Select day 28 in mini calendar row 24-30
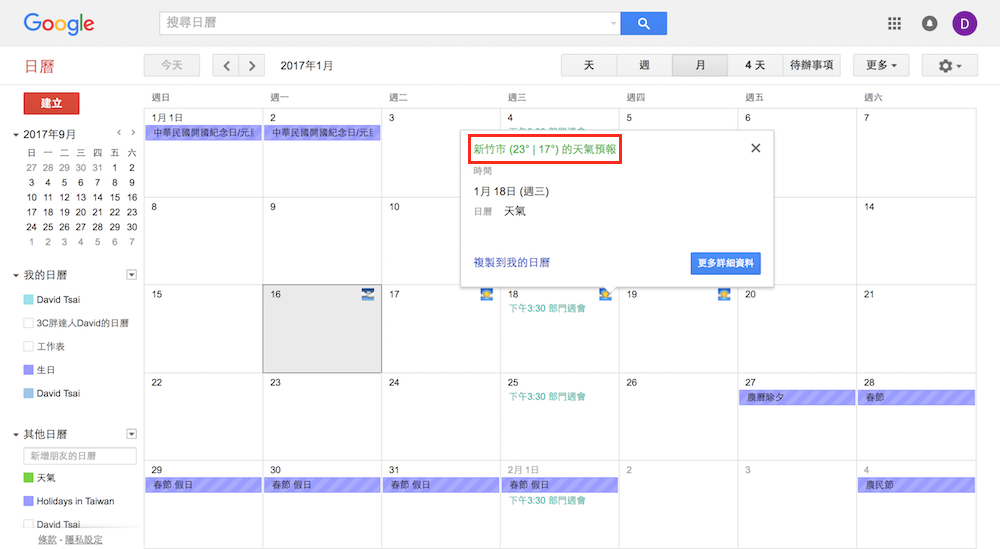Image resolution: width=1000 pixels, height=549 pixels. tap(98, 227)
